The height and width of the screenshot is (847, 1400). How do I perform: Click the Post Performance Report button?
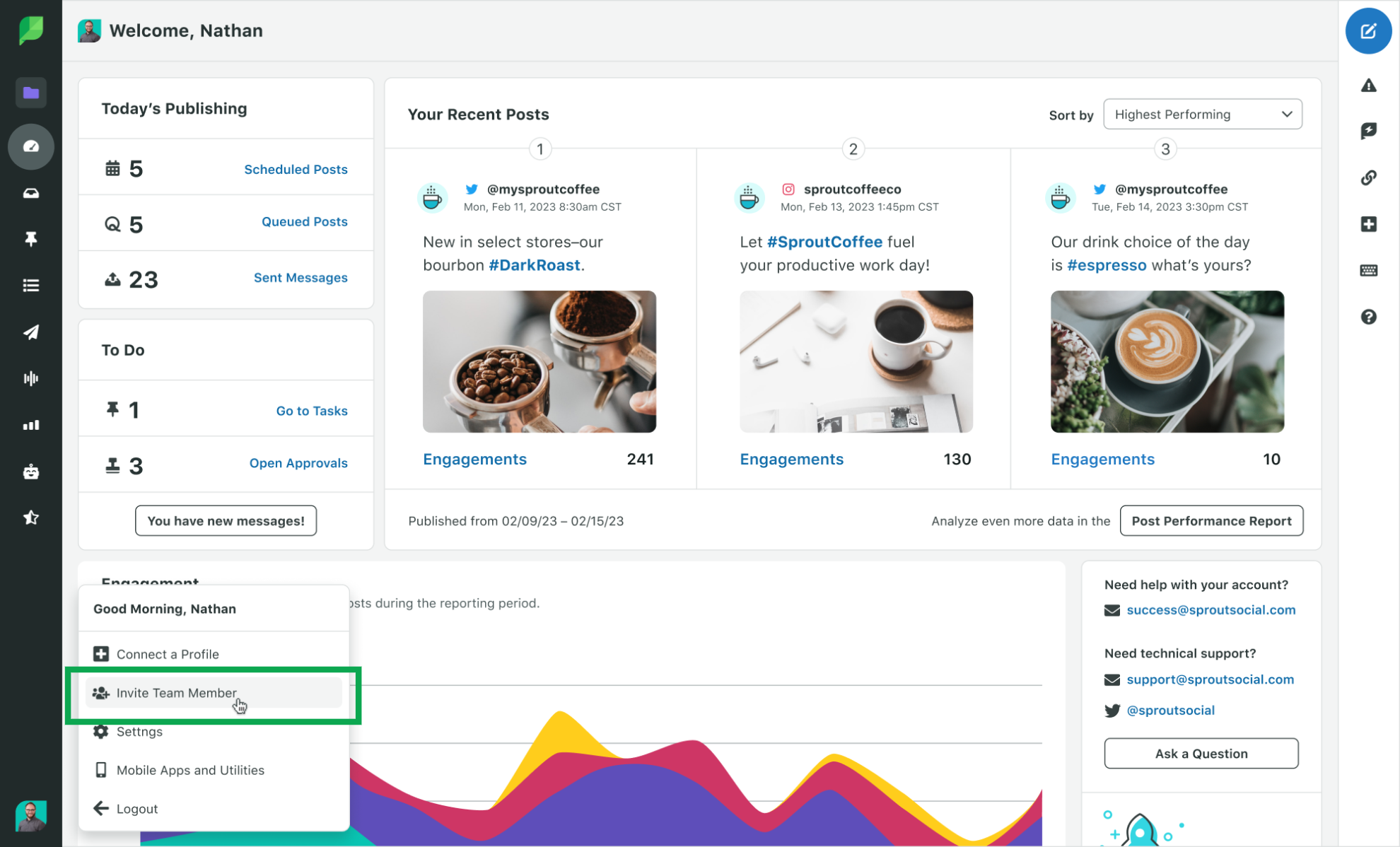[1212, 521]
